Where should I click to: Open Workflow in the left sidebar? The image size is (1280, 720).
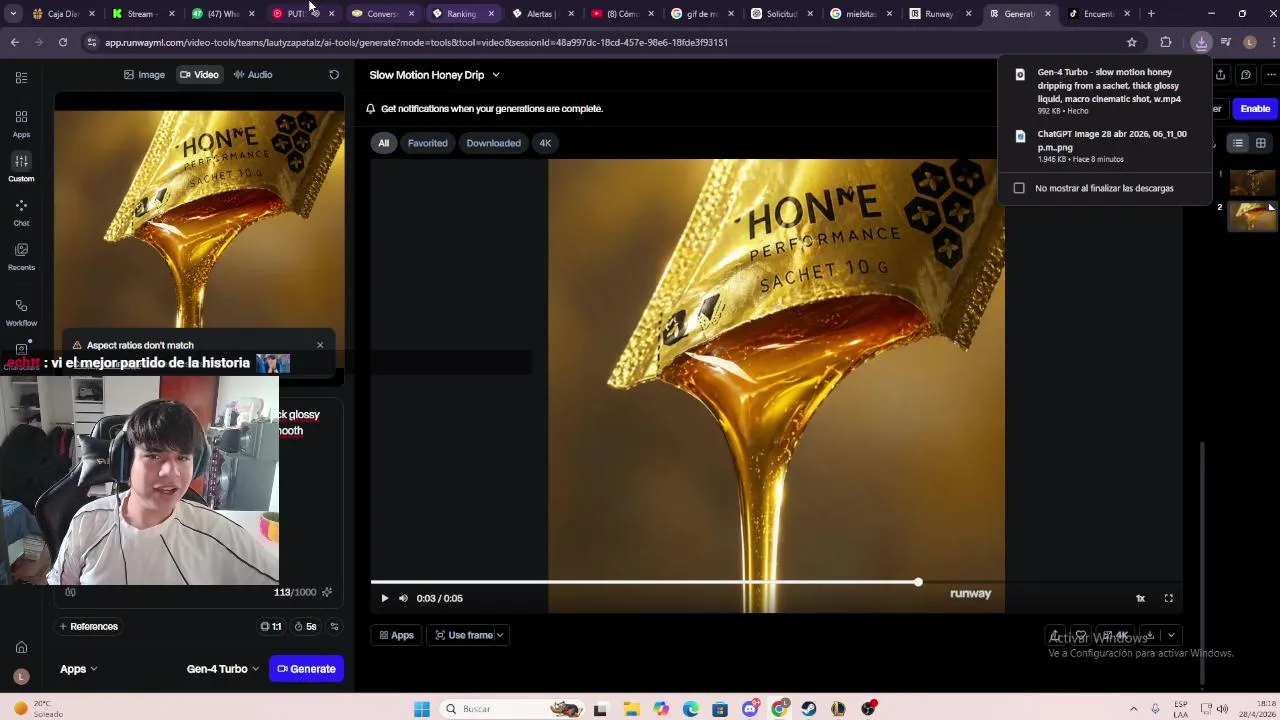coord(21,311)
